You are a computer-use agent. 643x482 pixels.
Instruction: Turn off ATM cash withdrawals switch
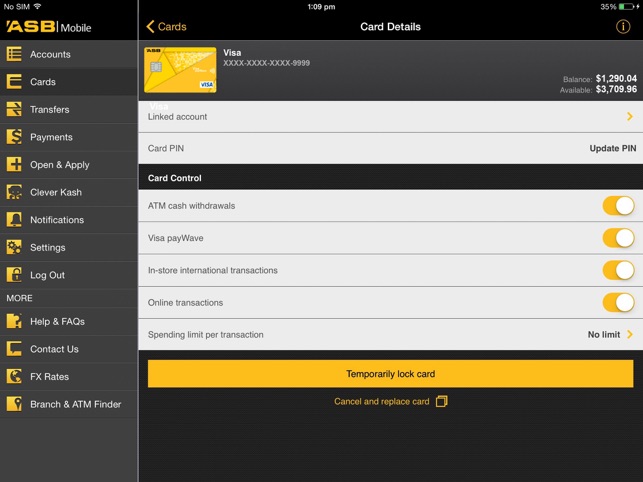[618, 206]
